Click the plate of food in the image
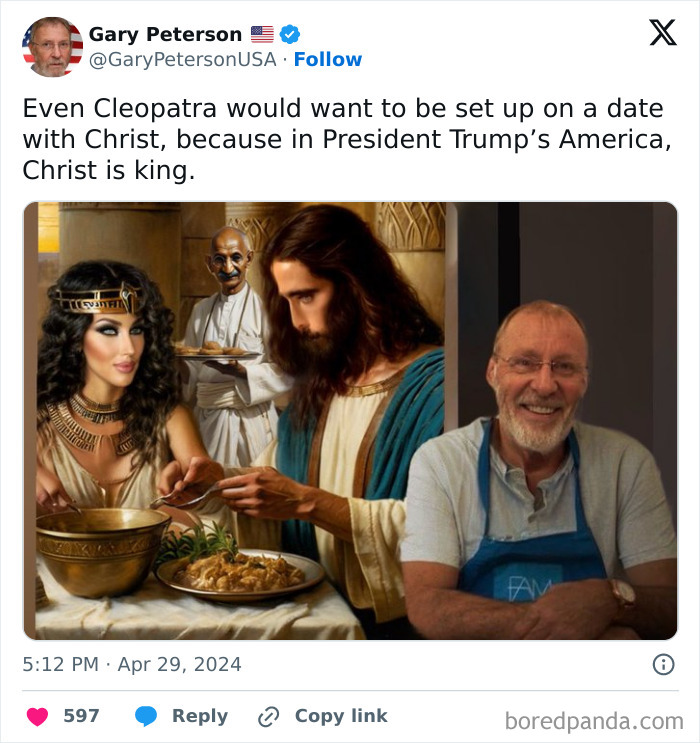The height and width of the screenshot is (743, 700). tap(240, 574)
